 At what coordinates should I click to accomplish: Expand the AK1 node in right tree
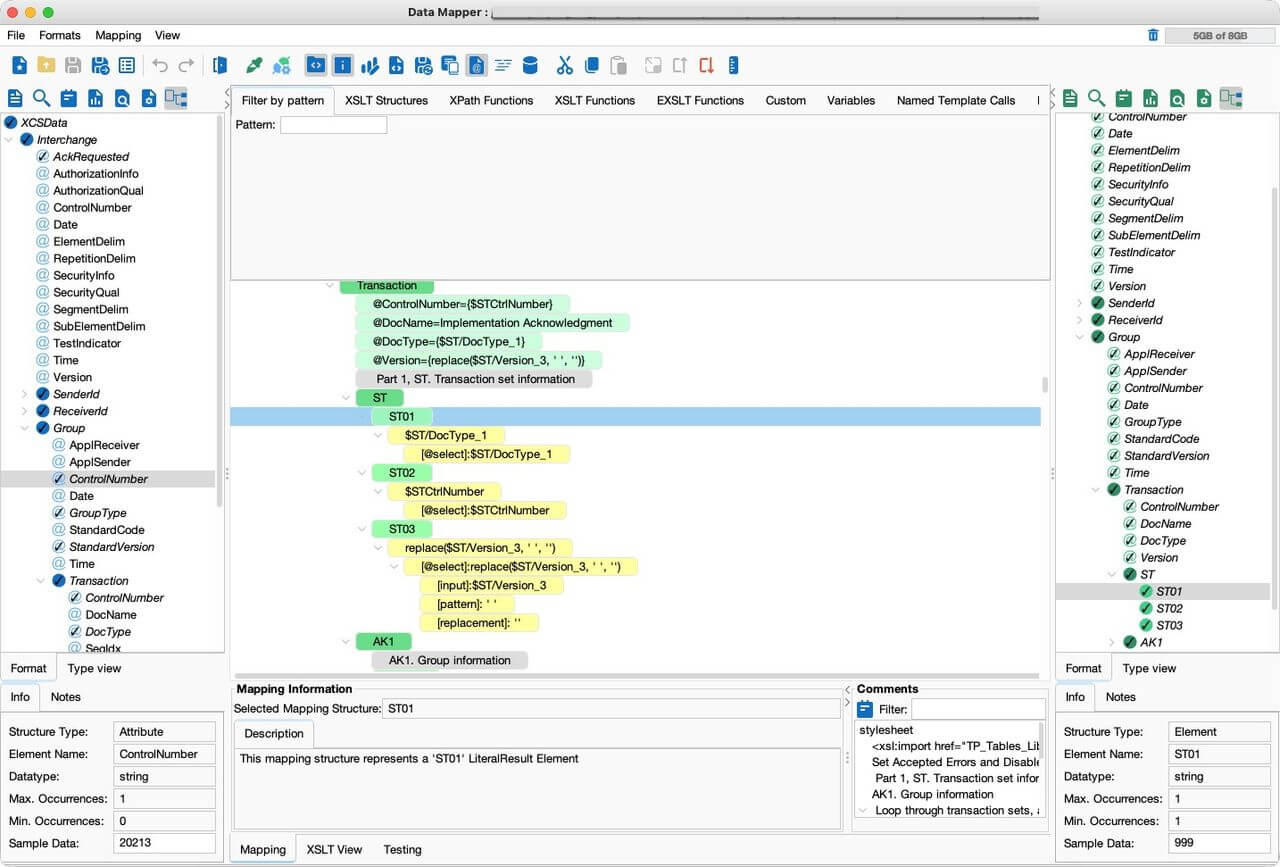pos(1110,642)
